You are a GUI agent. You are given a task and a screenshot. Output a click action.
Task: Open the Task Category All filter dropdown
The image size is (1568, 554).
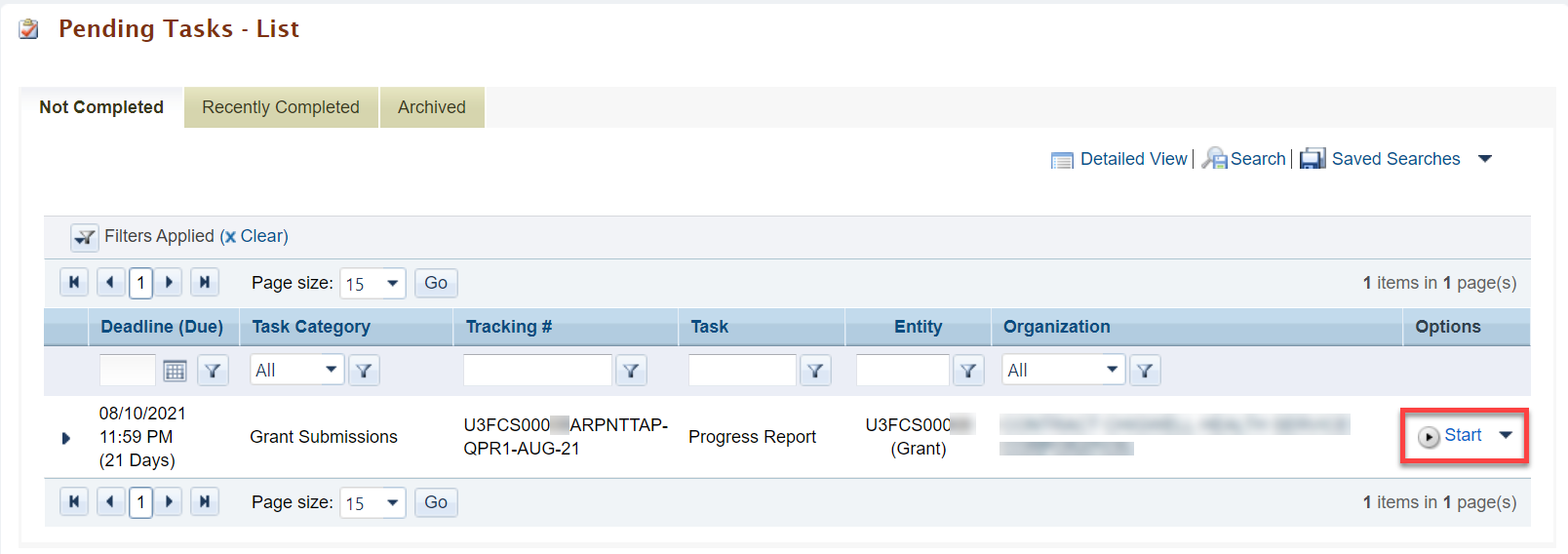(x=297, y=370)
